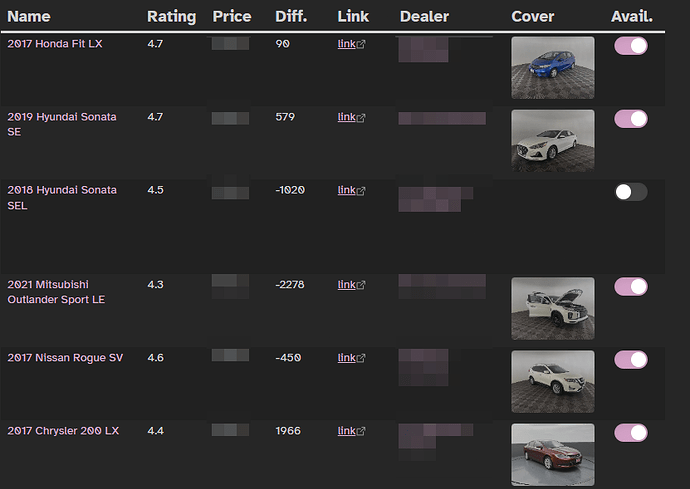Click the Diff. value 579

(285, 117)
